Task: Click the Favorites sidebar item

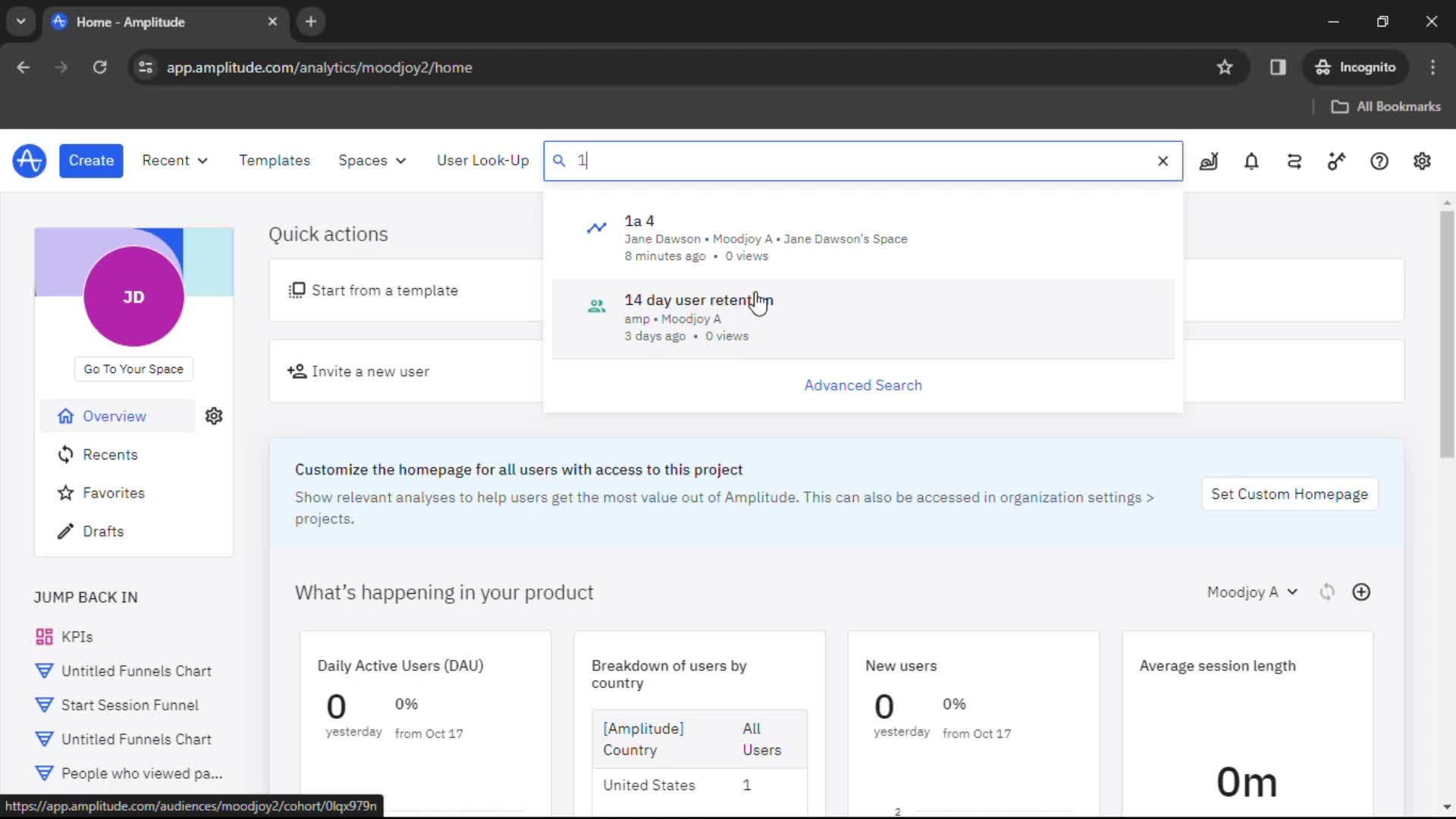Action: click(x=113, y=493)
